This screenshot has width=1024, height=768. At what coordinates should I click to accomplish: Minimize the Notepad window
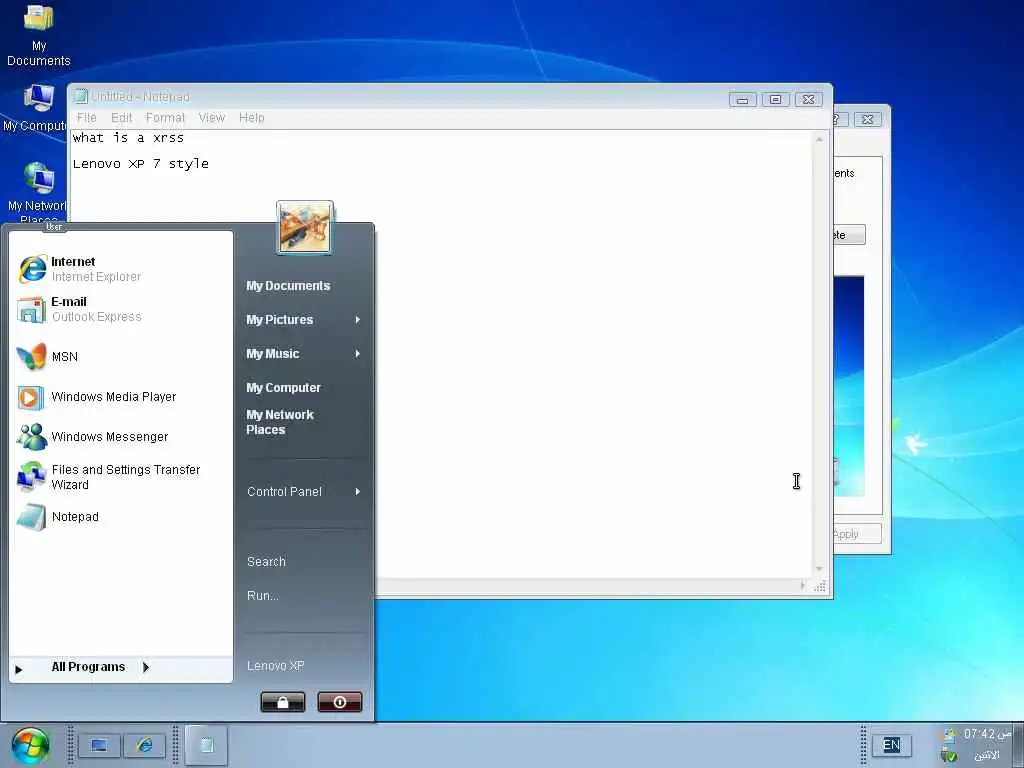click(743, 100)
